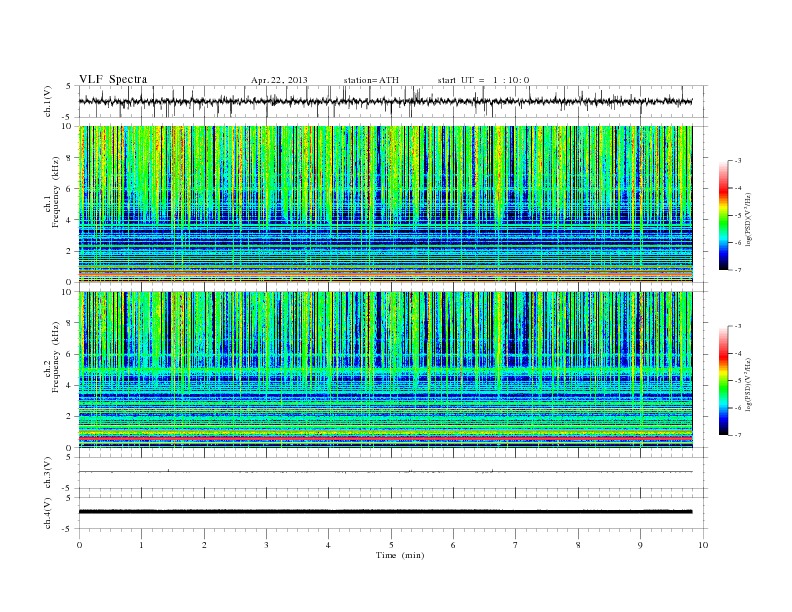Click the "8" kHz tick on ch.1 frequency axis
Viewport: 792px width, 612px height.
pos(69,158)
